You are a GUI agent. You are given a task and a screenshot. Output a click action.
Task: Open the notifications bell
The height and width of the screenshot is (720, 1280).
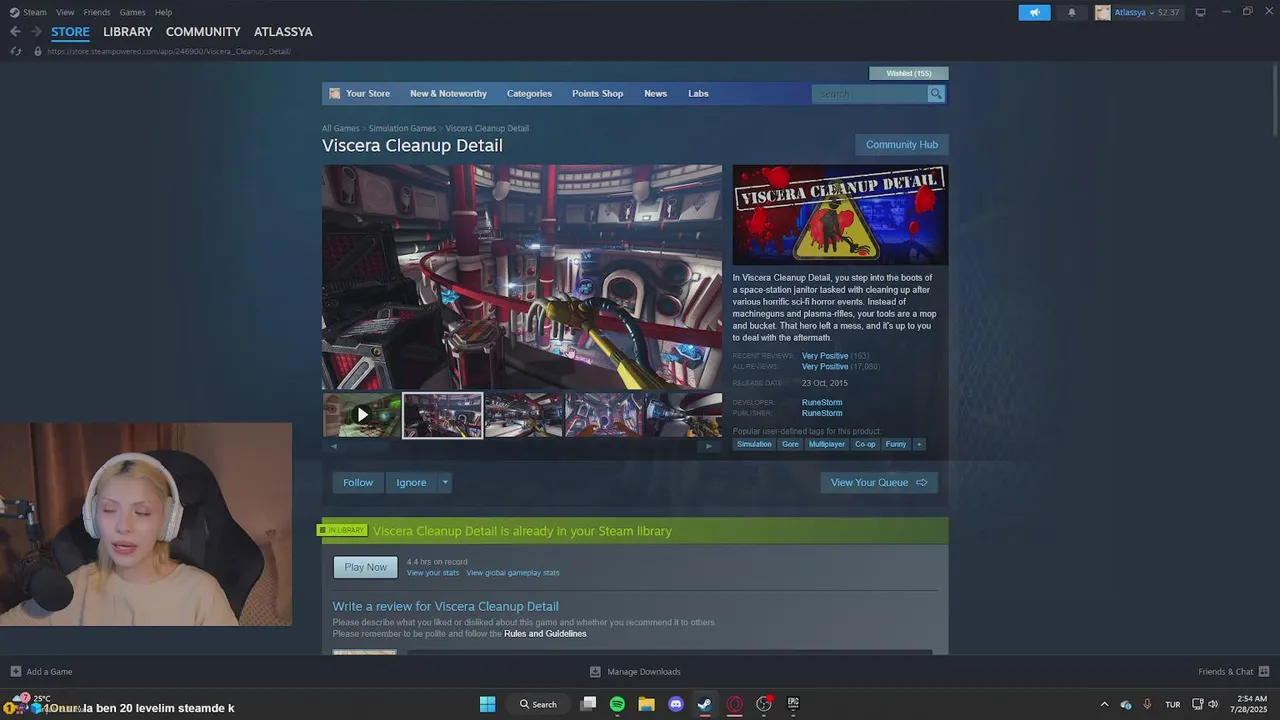(x=1072, y=12)
